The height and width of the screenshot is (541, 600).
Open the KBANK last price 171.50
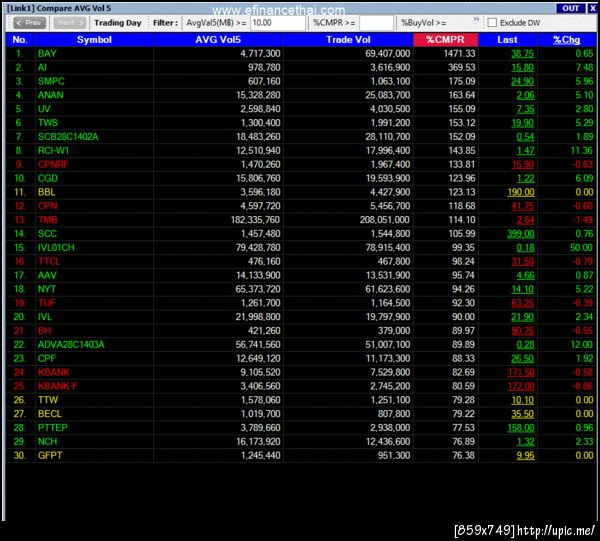pyautogui.click(x=521, y=372)
